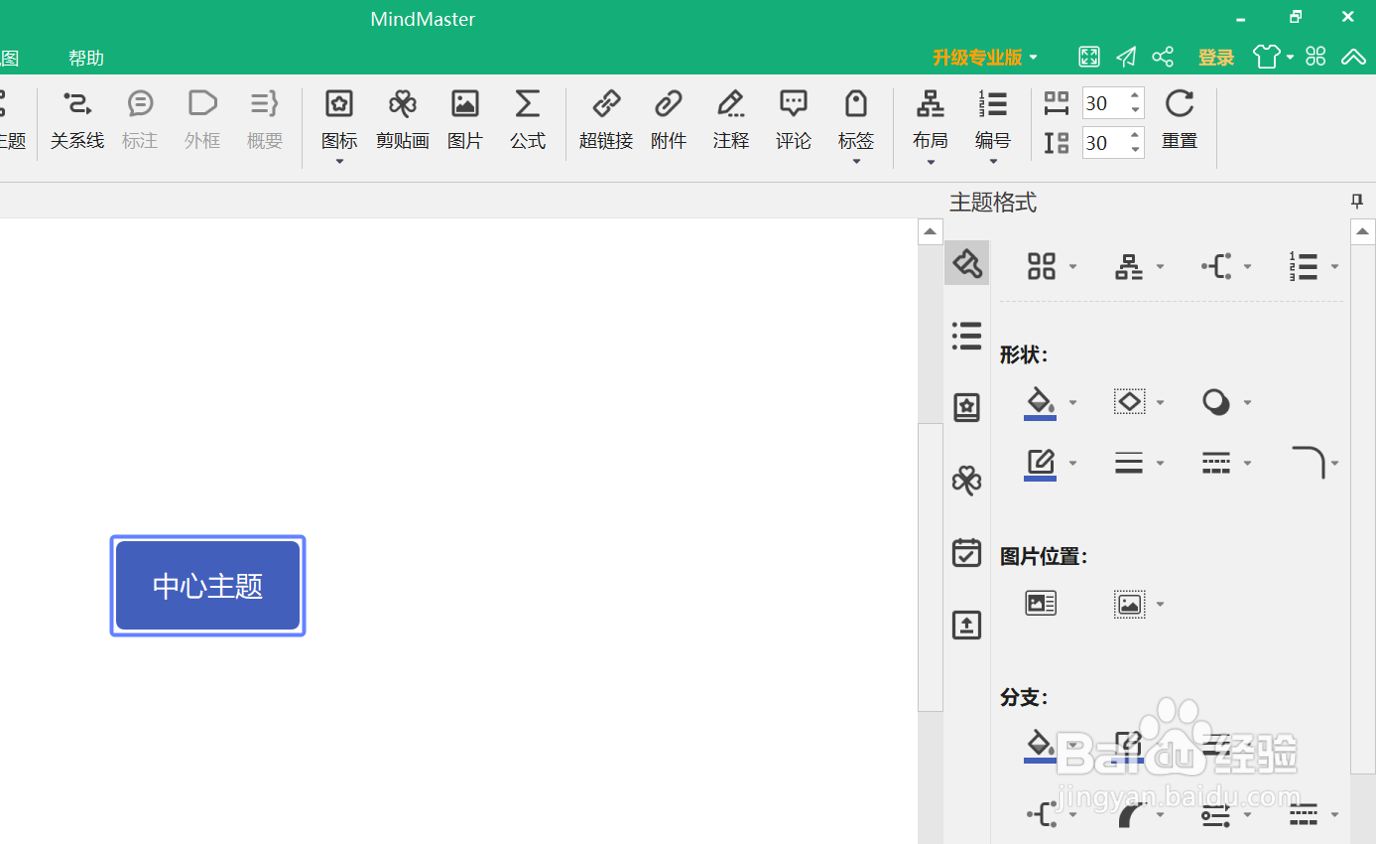The image size is (1376, 844).
Task: Pin the 主题格式 panel
Action: [1357, 202]
